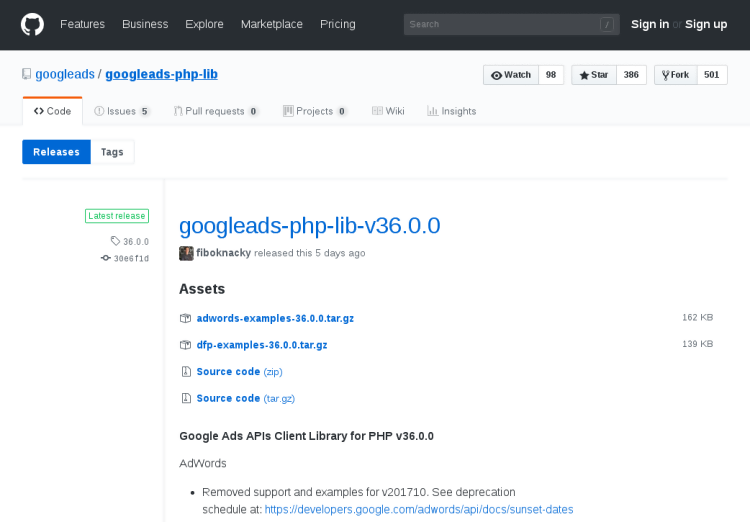Open commit 30e6f1d

131,258
